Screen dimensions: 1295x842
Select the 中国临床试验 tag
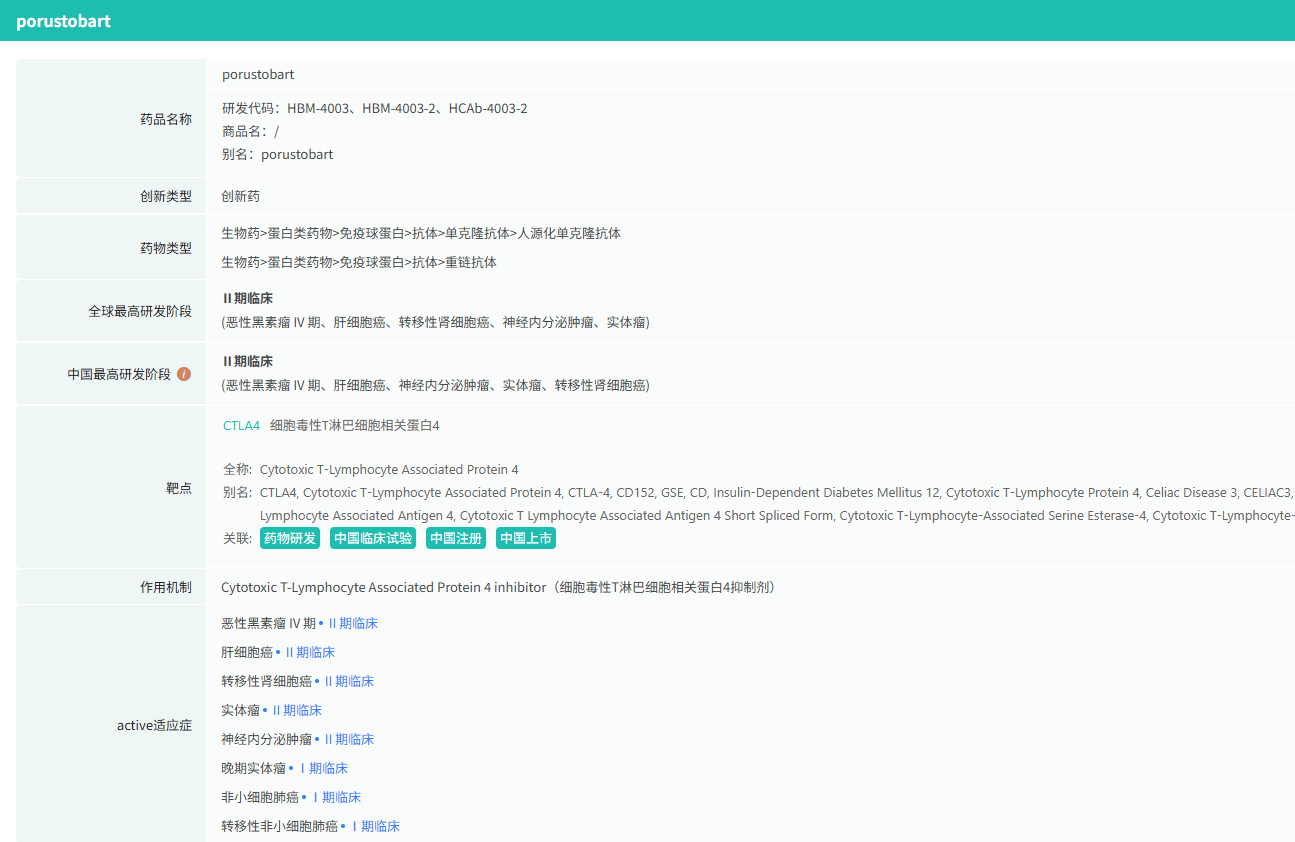tap(373, 539)
